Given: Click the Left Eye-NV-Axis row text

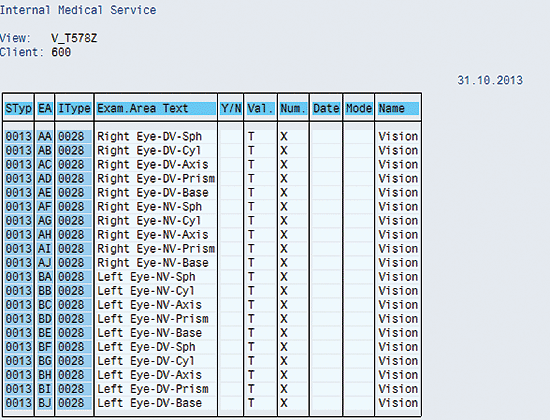Looking at the screenshot, I should [149, 305].
